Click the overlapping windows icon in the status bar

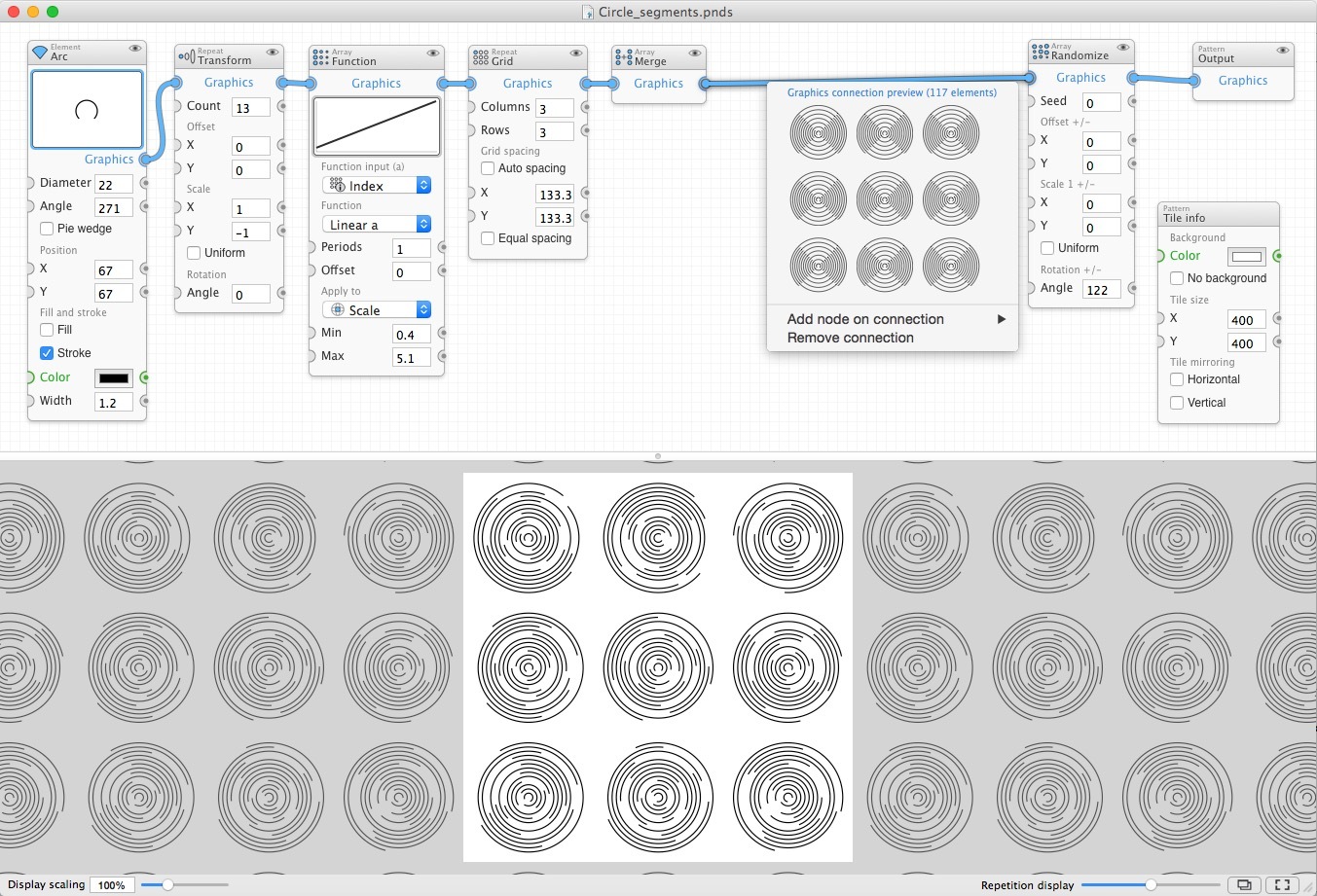[x=1243, y=884]
